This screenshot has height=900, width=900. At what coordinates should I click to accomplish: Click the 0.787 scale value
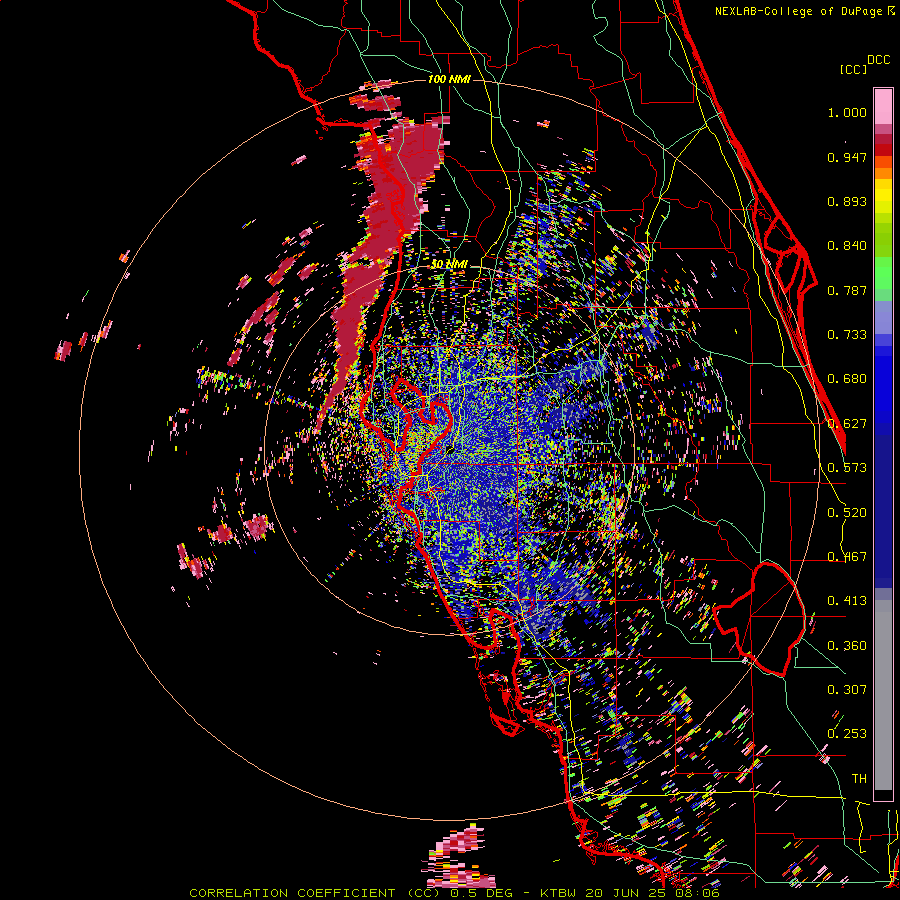click(847, 290)
